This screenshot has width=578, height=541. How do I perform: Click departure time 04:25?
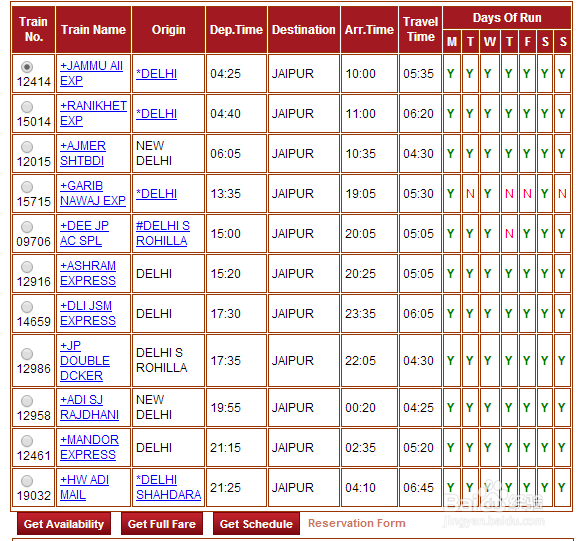(226, 74)
